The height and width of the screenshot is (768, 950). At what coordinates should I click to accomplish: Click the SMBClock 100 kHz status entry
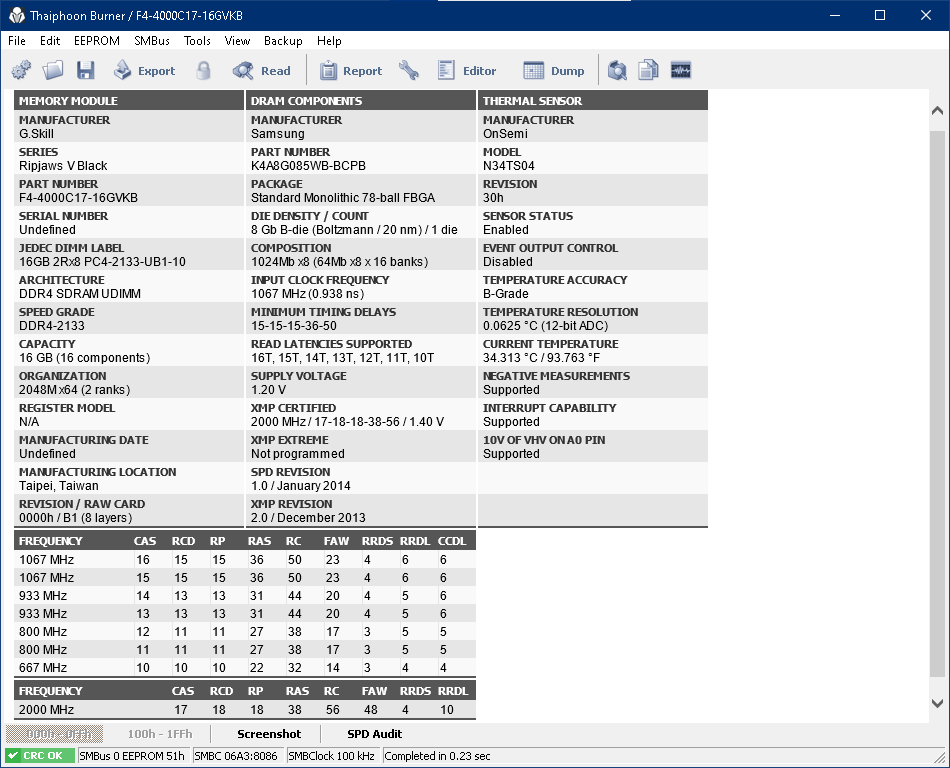(331, 756)
